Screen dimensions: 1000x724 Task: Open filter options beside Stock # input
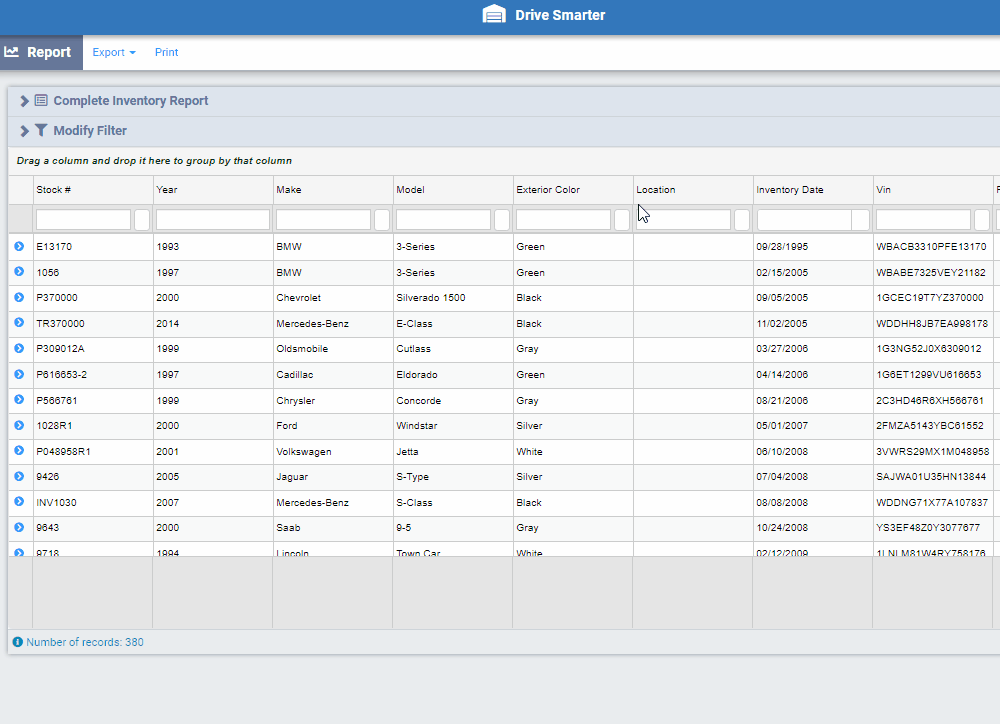click(x=140, y=218)
